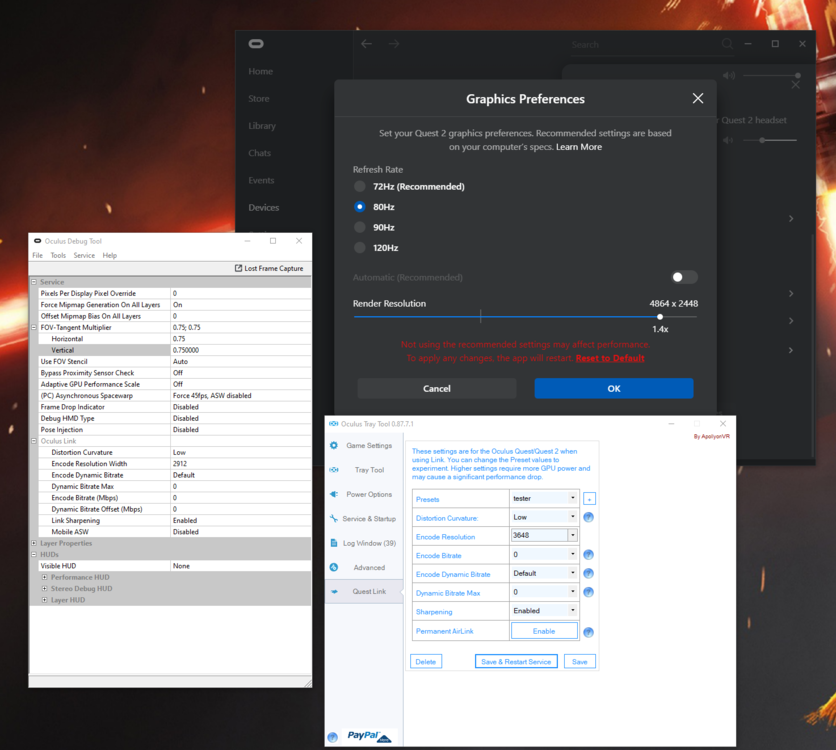Open Log Window (39) section
The image size is (836, 750).
(369, 543)
